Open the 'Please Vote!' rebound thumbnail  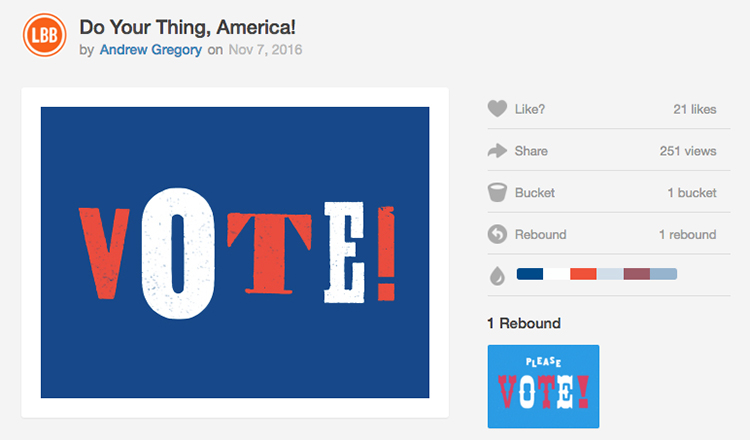point(543,386)
